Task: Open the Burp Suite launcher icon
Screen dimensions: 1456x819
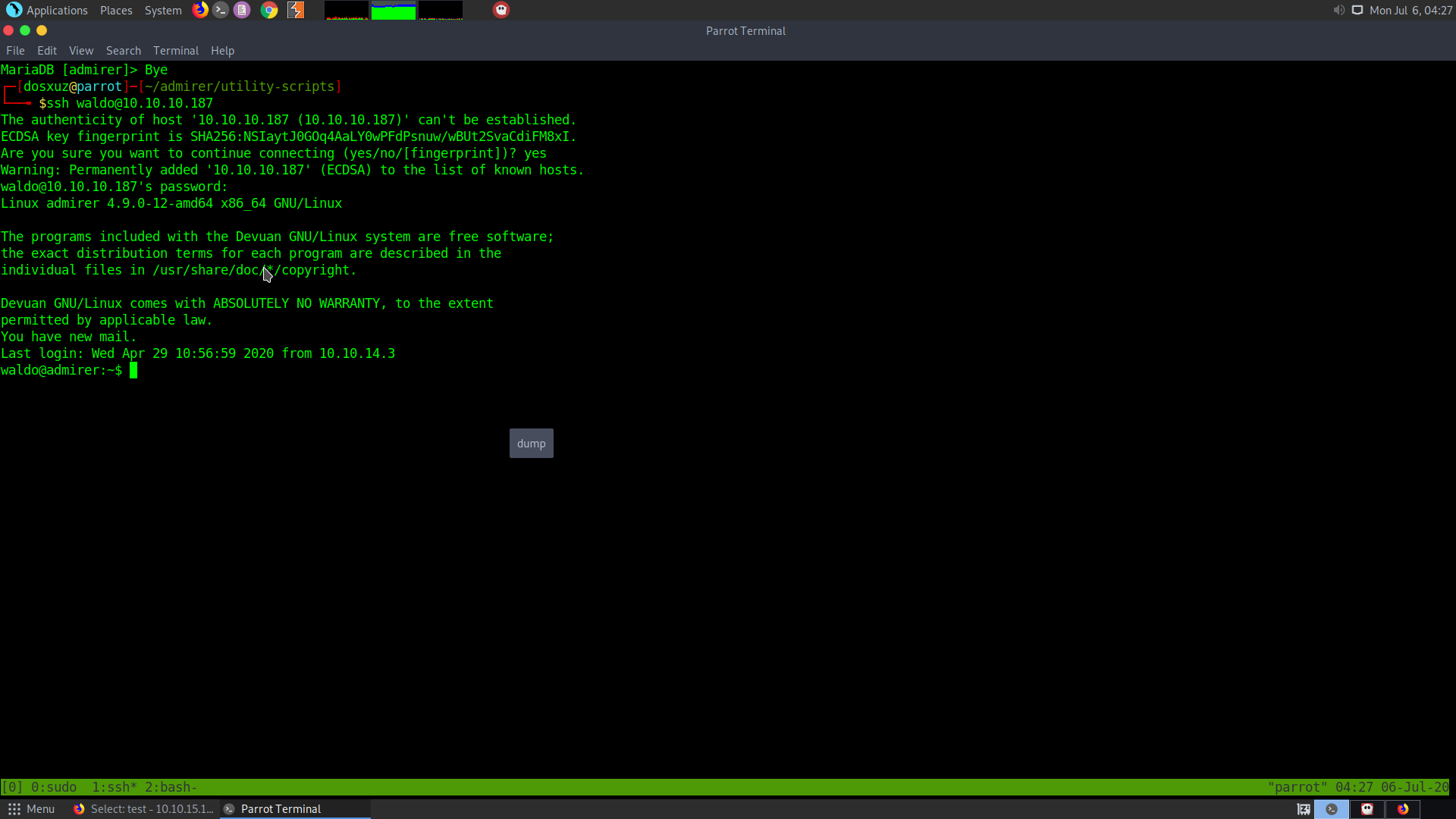Action: 296,10
